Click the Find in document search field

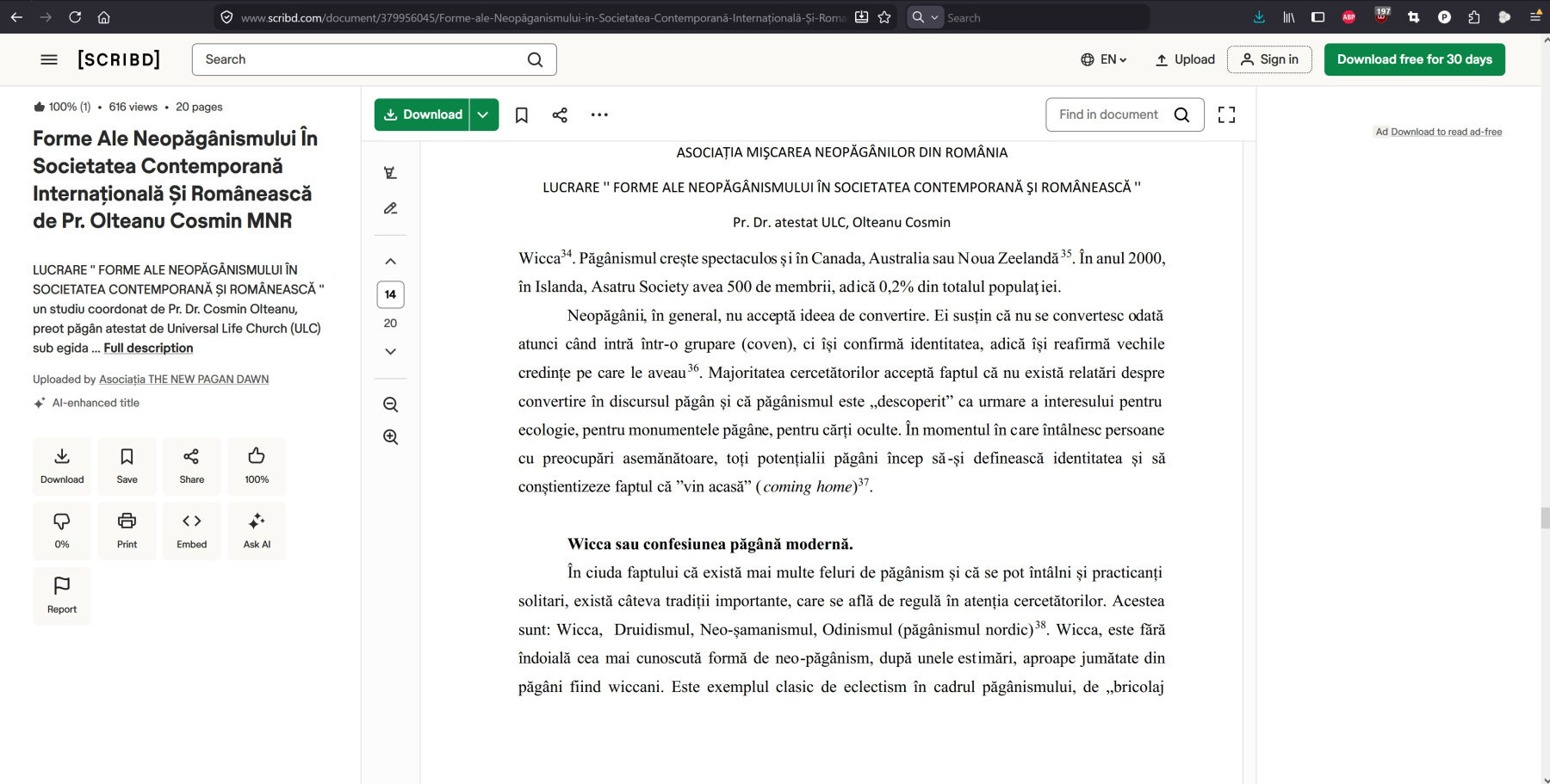point(1108,114)
